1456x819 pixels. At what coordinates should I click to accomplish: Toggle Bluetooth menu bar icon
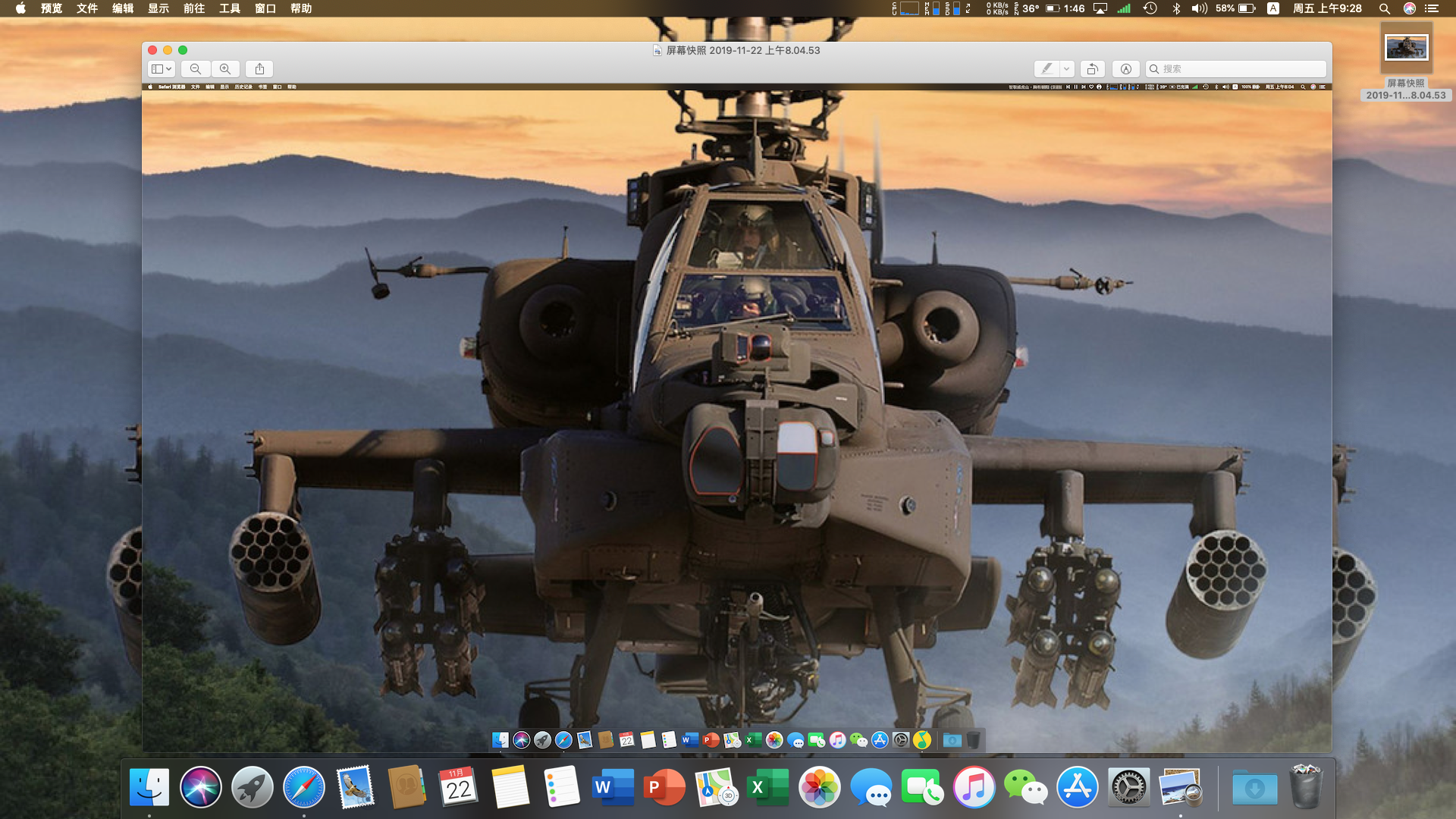[x=1176, y=8]
